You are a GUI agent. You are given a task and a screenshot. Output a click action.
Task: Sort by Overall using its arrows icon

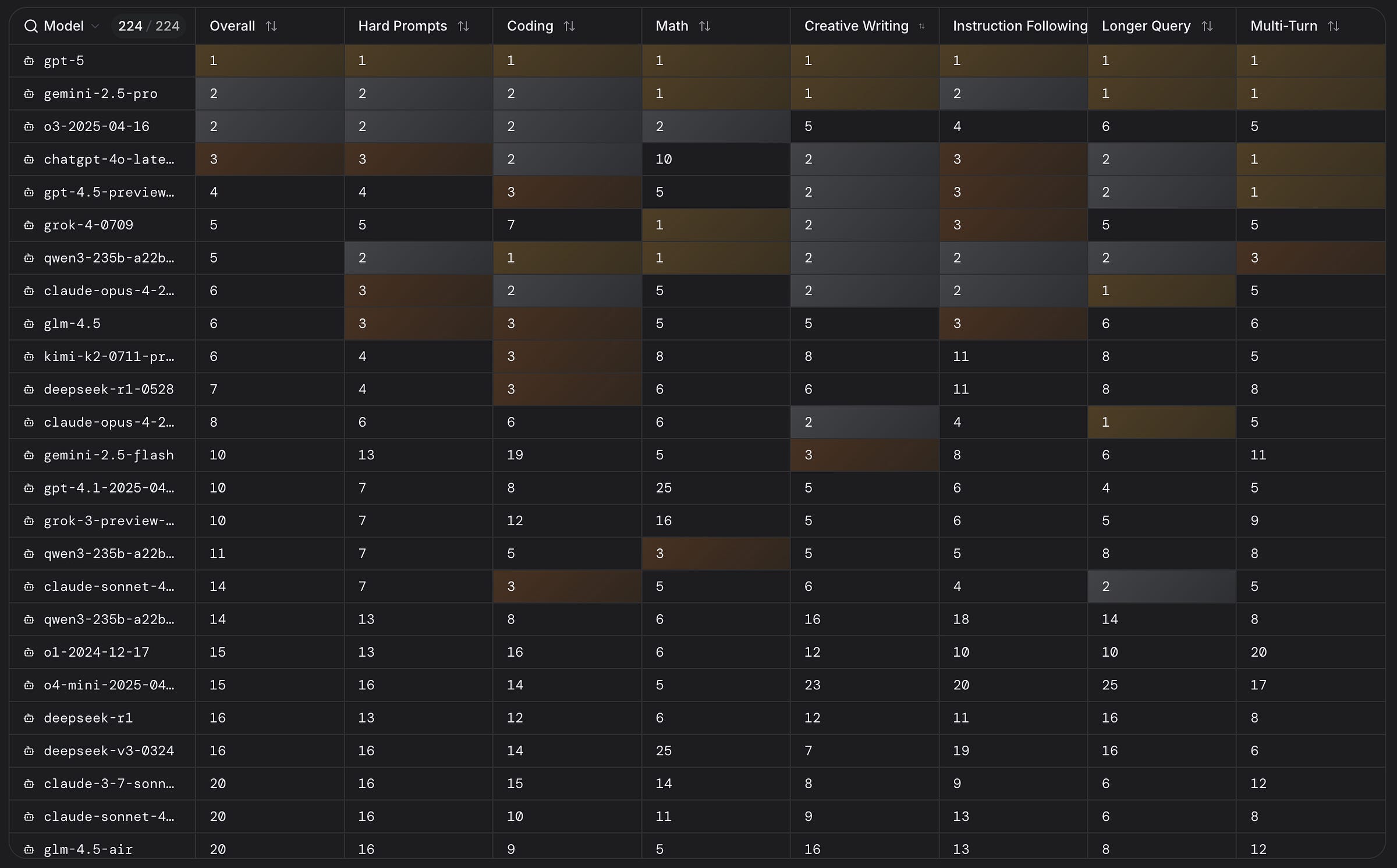pos(271,26)
